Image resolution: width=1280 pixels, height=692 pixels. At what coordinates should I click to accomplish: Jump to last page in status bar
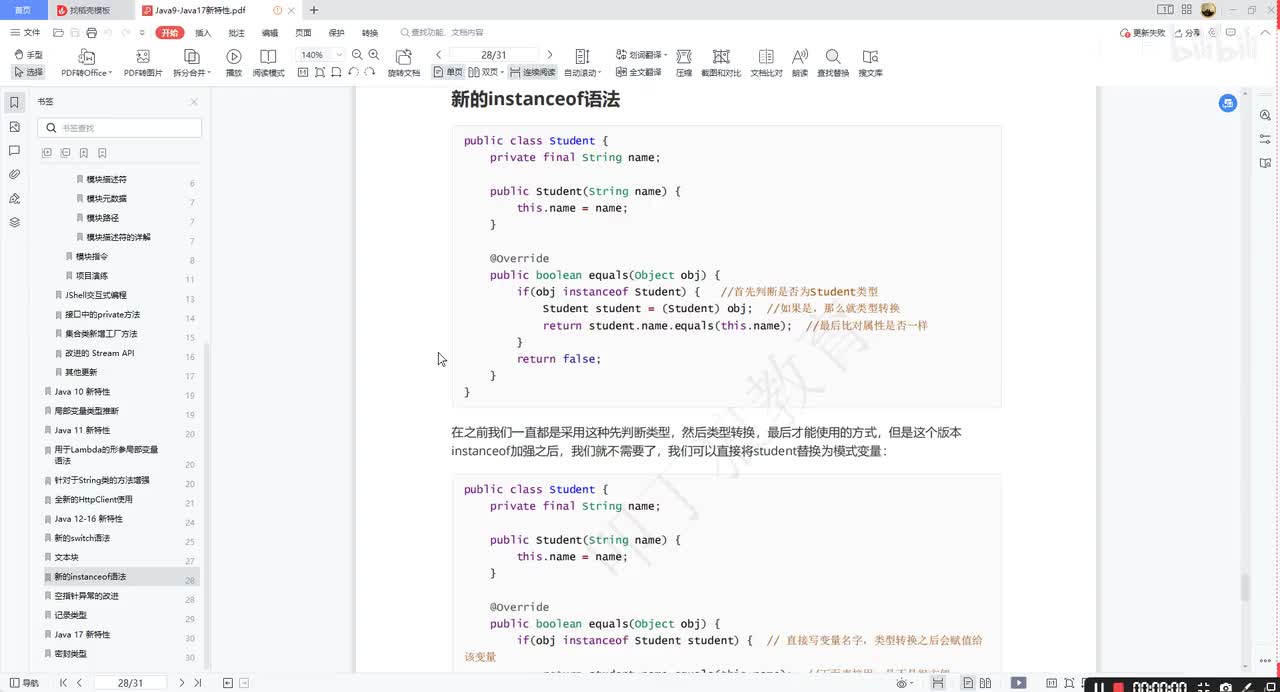(198, 683)
